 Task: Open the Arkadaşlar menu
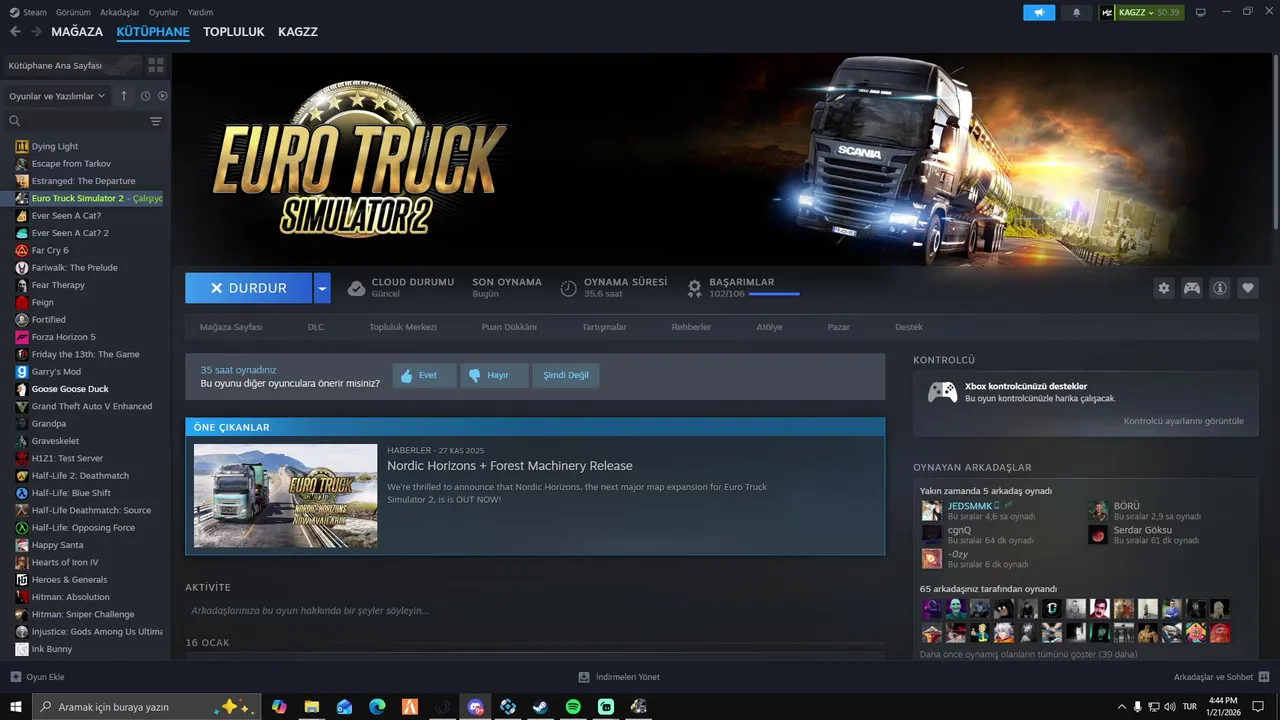pyautogui.click(x=120, y=12)
